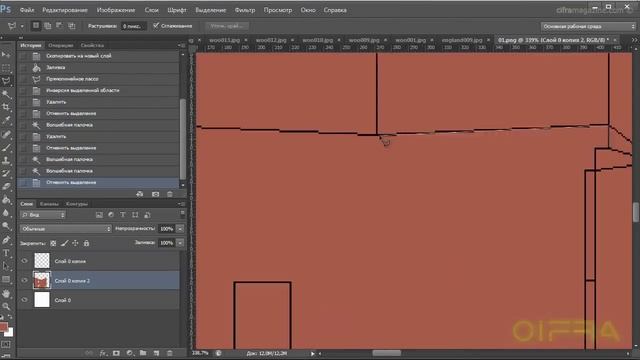Screen dimensions: 640x360
Task: Add layer mask icon
Action: coord(116,353)
